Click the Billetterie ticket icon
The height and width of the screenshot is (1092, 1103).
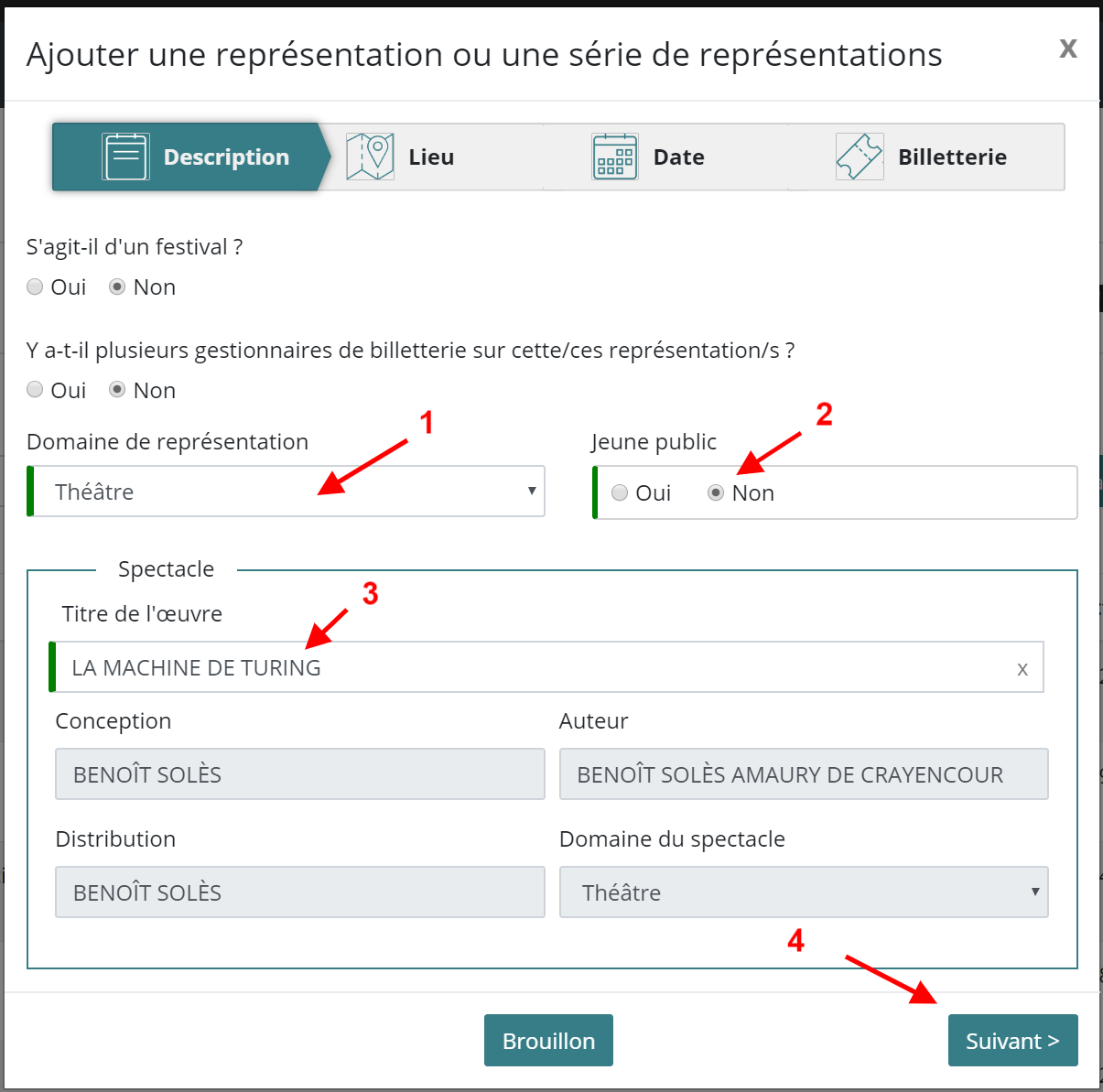point(860,157)
